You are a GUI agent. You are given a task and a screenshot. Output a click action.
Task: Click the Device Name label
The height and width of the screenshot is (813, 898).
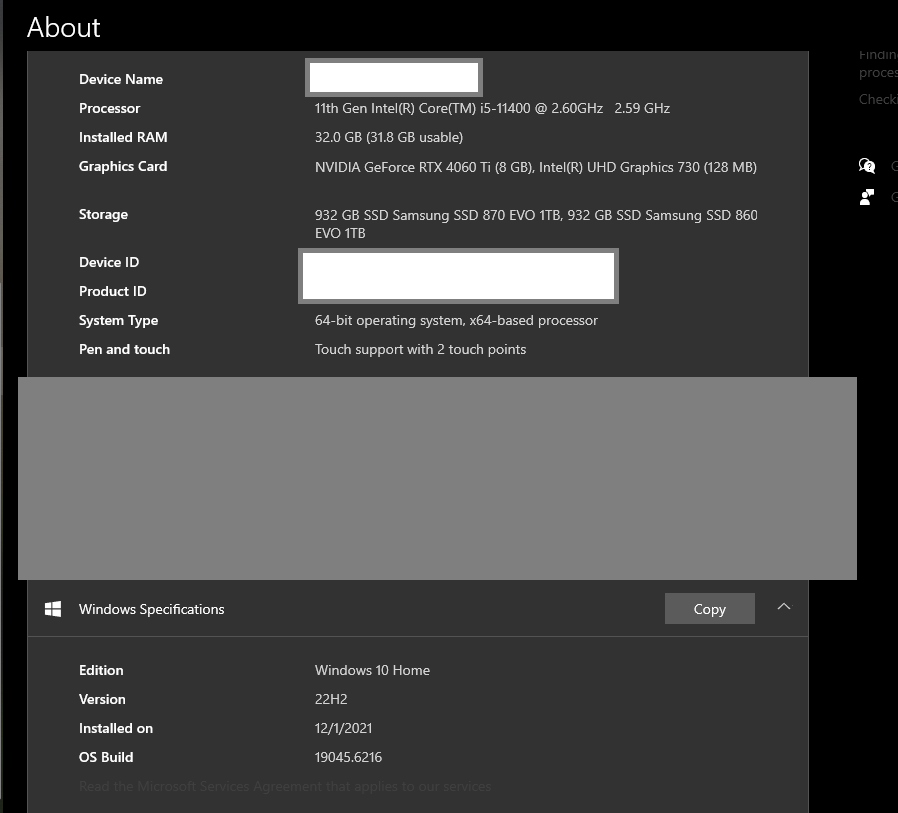pos(121,79)
